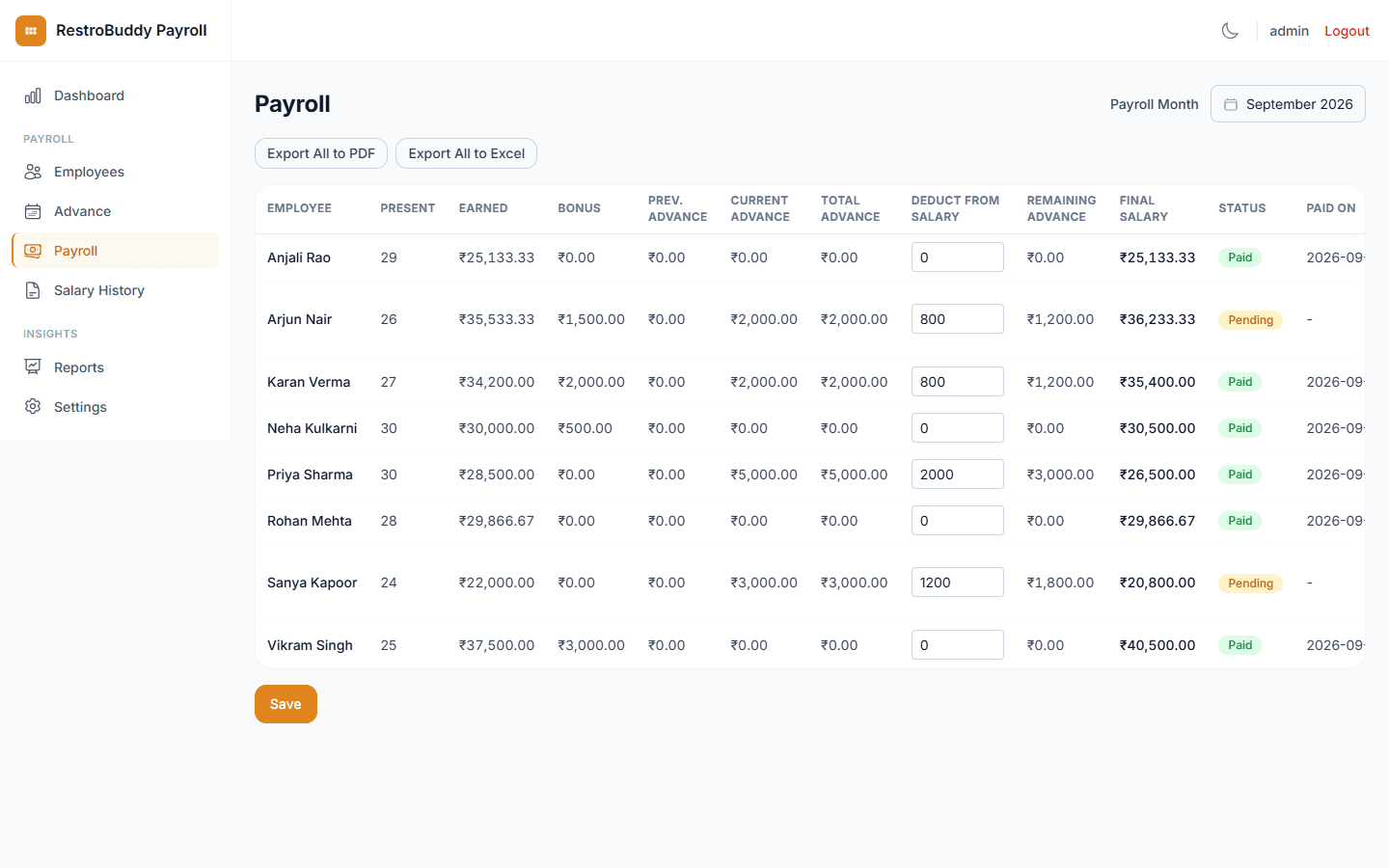Select Karan Verma's deduct from salary input
Viewport: 1389px width, 868px height.
coord(958,382)
